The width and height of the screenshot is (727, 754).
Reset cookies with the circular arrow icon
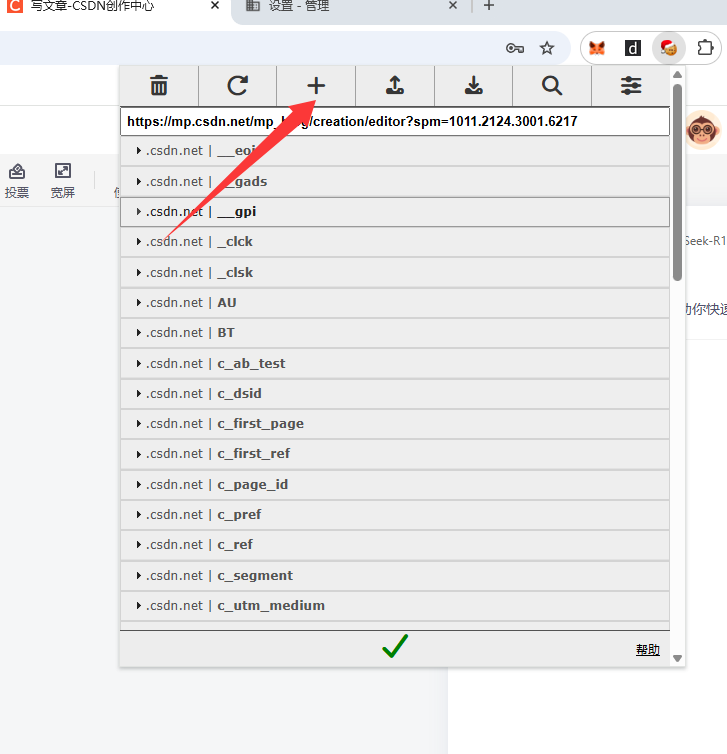[x=238, y=86]
